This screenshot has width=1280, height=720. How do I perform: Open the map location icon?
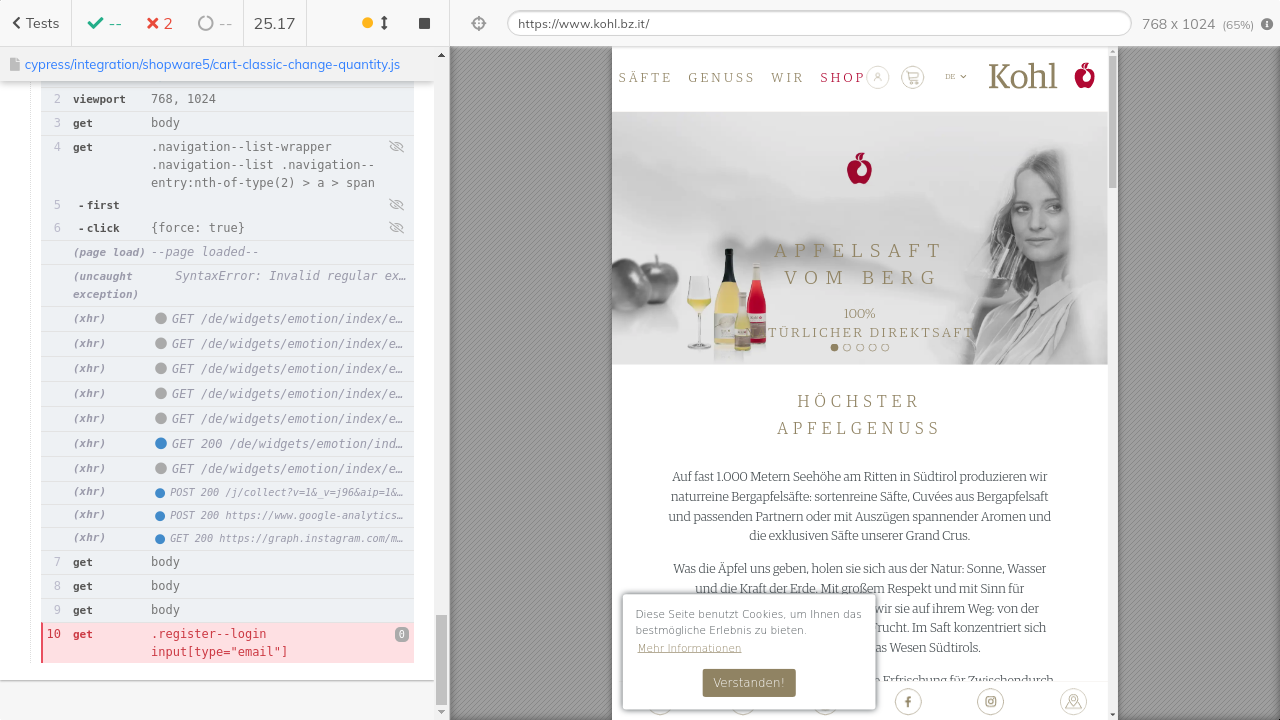(1073, 701)
